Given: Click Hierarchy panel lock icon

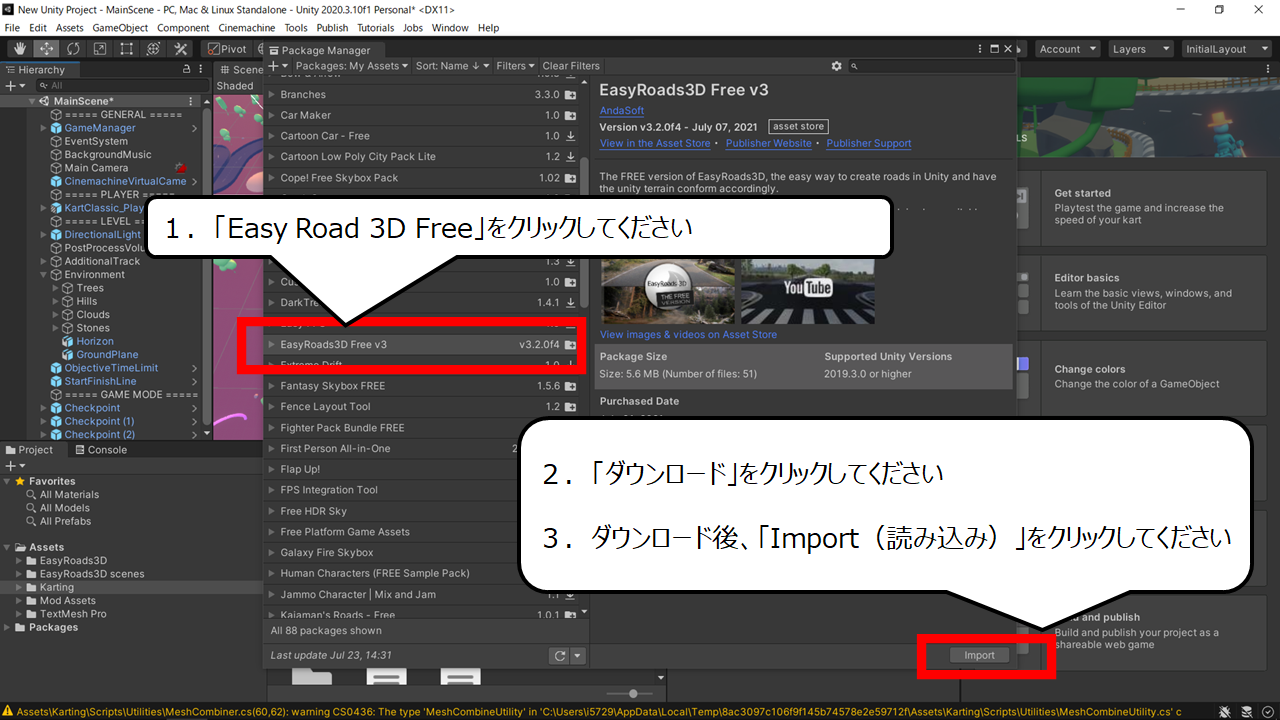Looking at the screenshot, I should coord(186,70).
